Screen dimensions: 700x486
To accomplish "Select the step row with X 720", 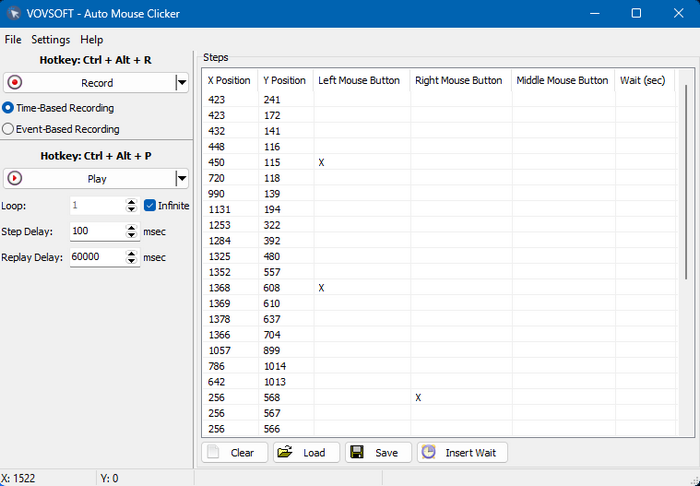I will click(x=439, y=178).
